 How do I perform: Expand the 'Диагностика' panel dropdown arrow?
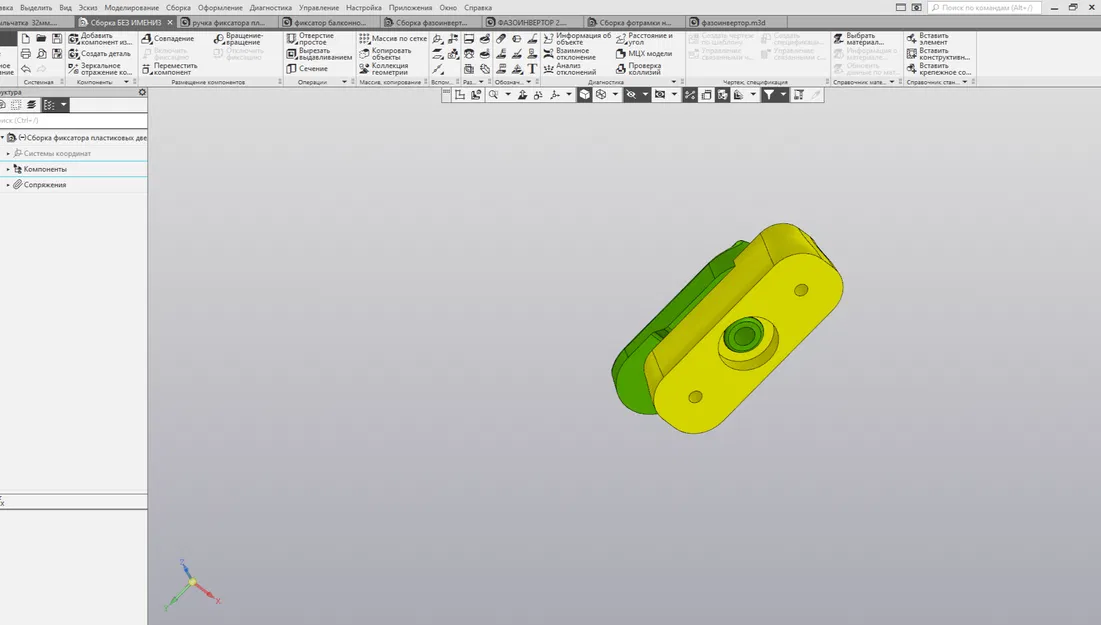pyautogui.click(x=674, y=82)
